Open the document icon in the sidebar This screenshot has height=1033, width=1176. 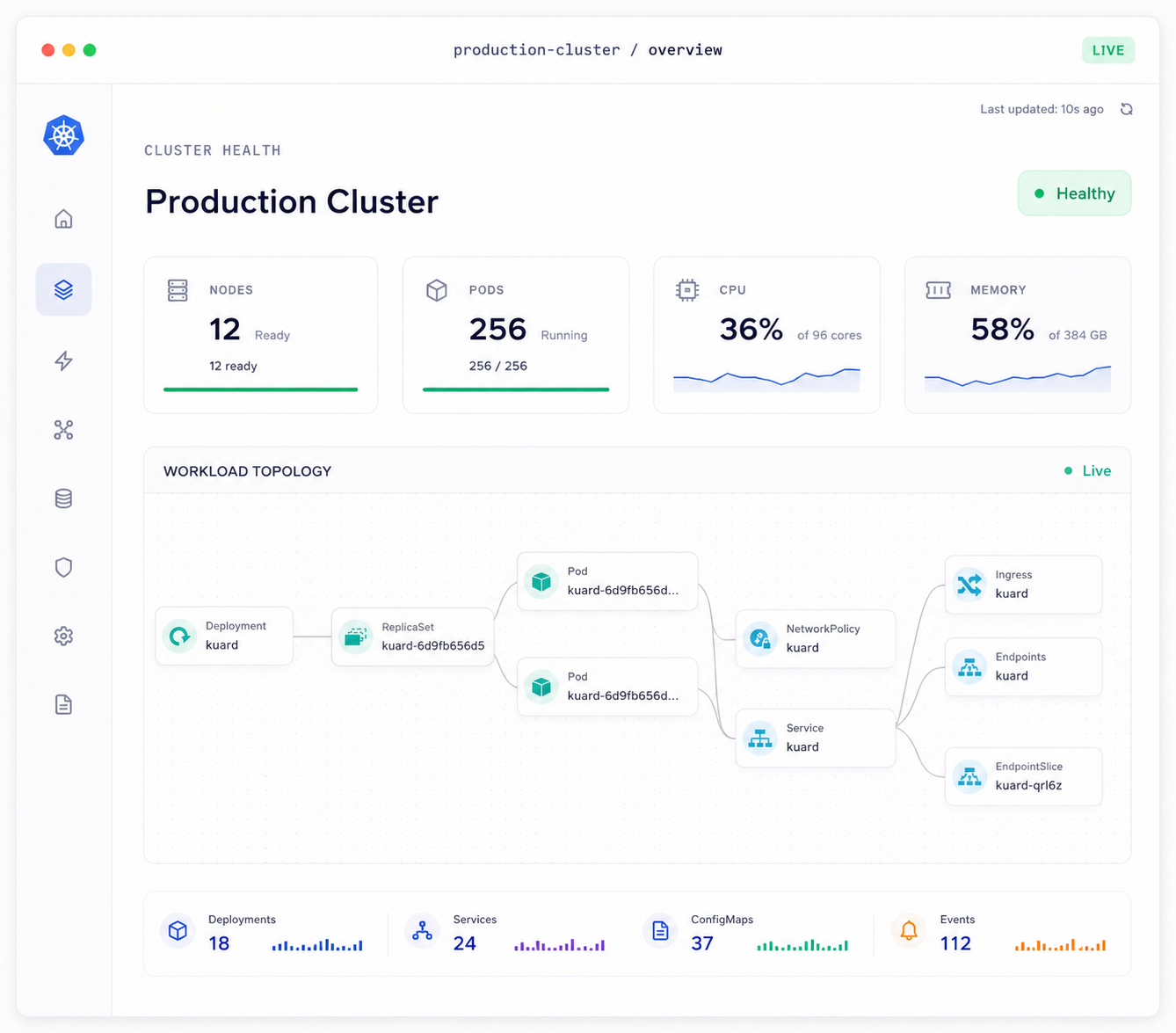point(63,704)
